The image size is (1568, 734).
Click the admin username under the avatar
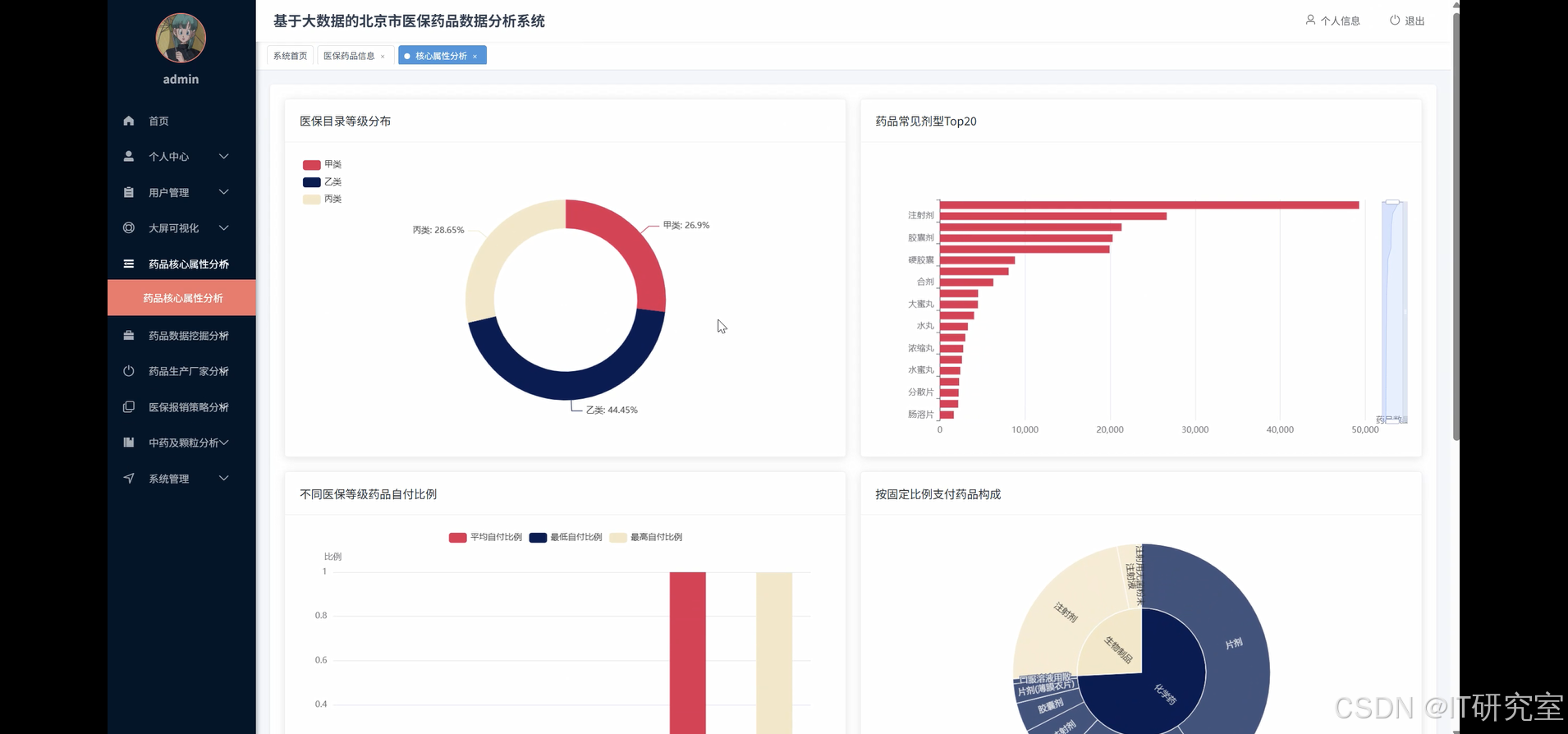[181, 79]
